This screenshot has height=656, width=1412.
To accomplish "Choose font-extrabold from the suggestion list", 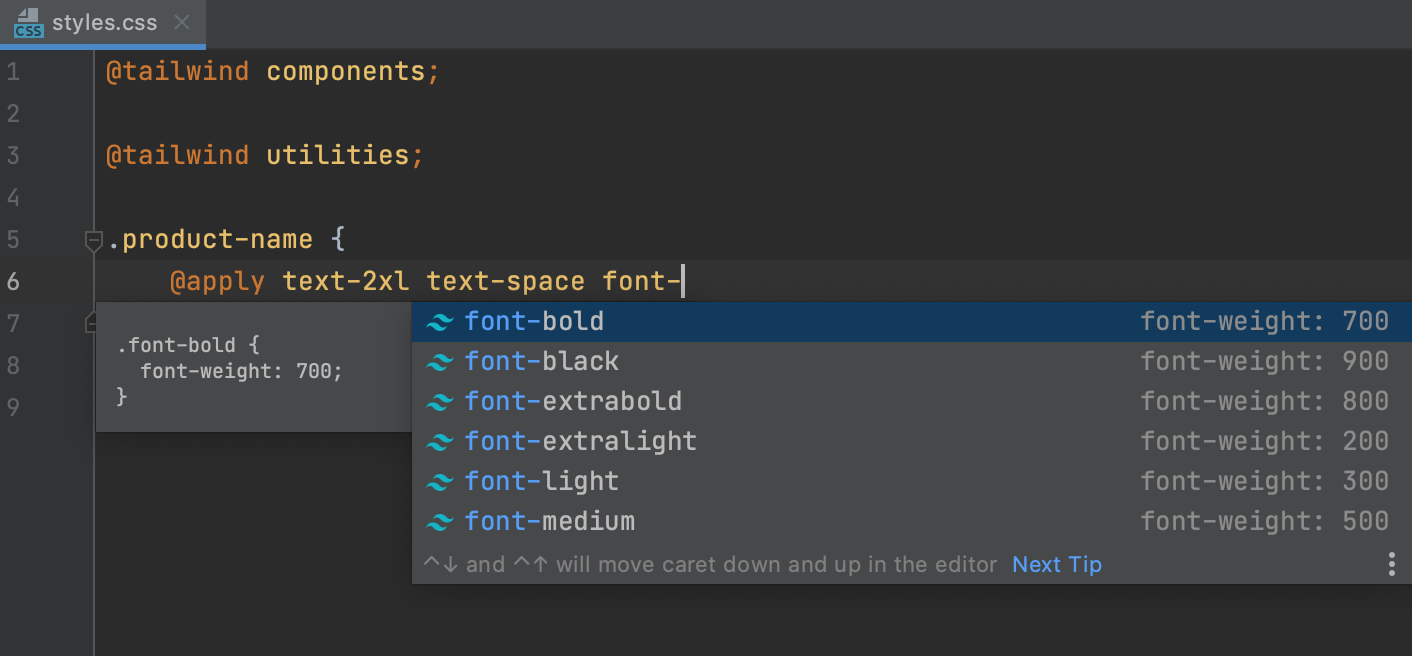I will tap(573, 401).
